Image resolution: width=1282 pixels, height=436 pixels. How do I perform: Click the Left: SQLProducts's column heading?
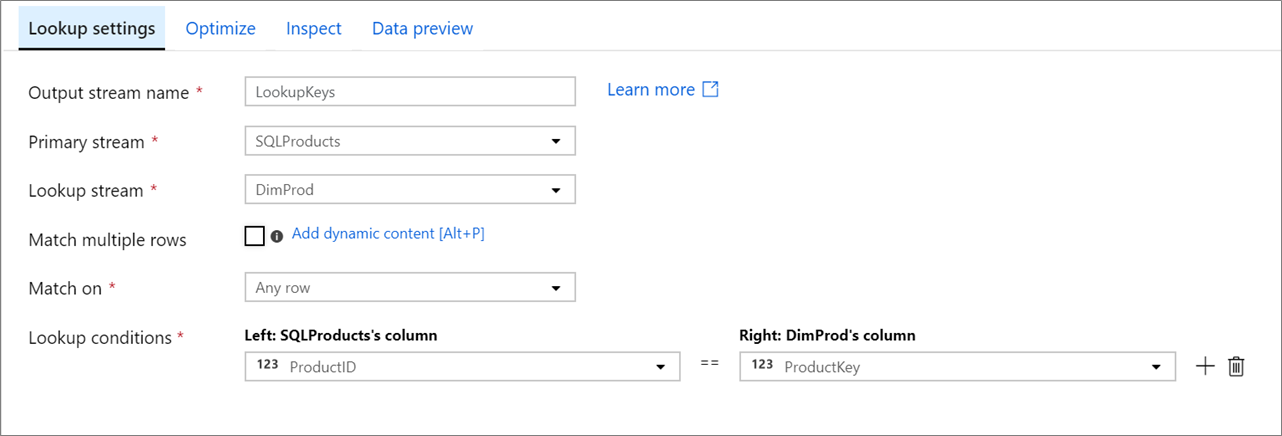coord(341,336)
